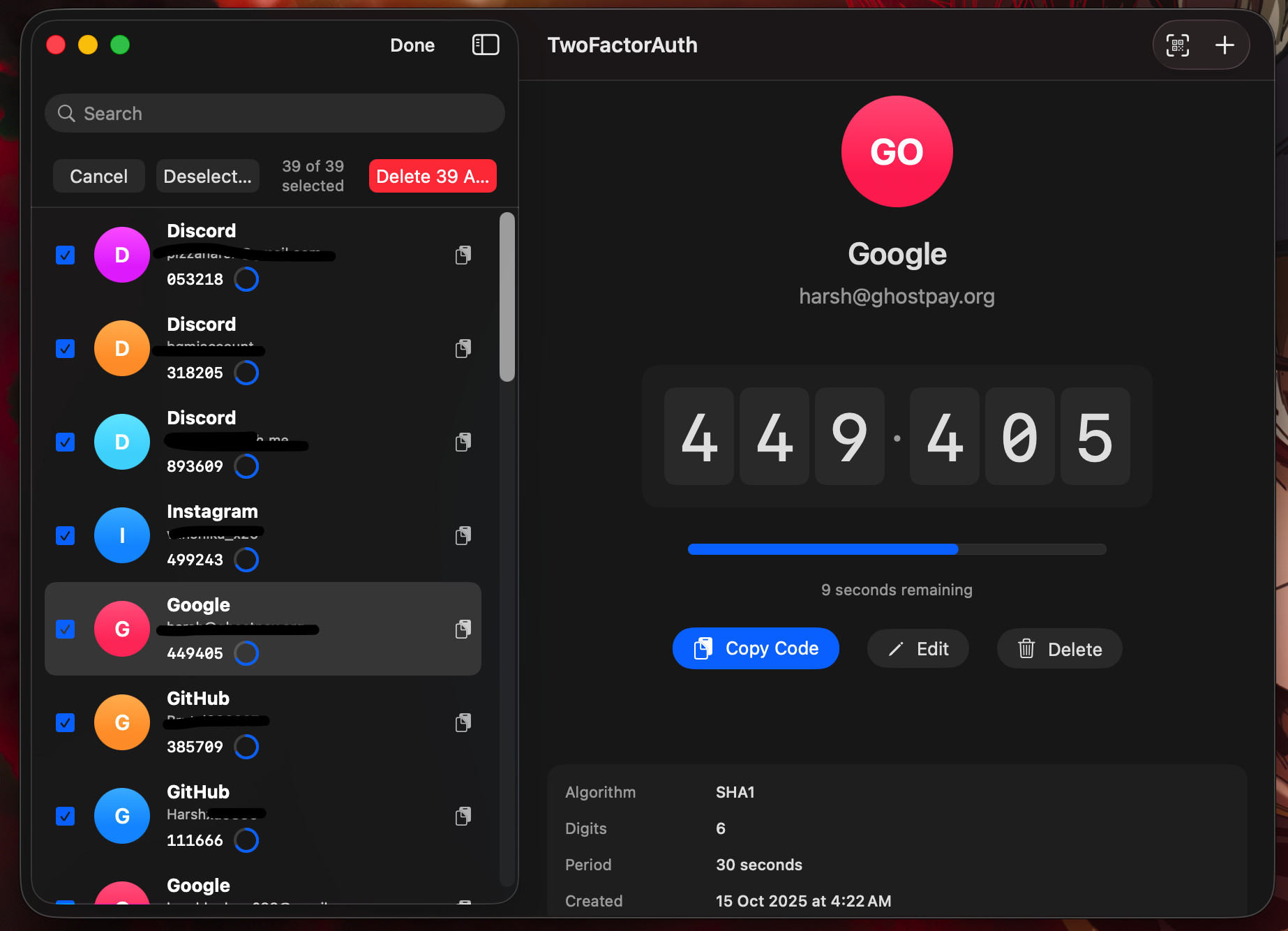Deselect the Google 449405 checkbox
Screen dimensions: 1288x931
tap(66, 630)
